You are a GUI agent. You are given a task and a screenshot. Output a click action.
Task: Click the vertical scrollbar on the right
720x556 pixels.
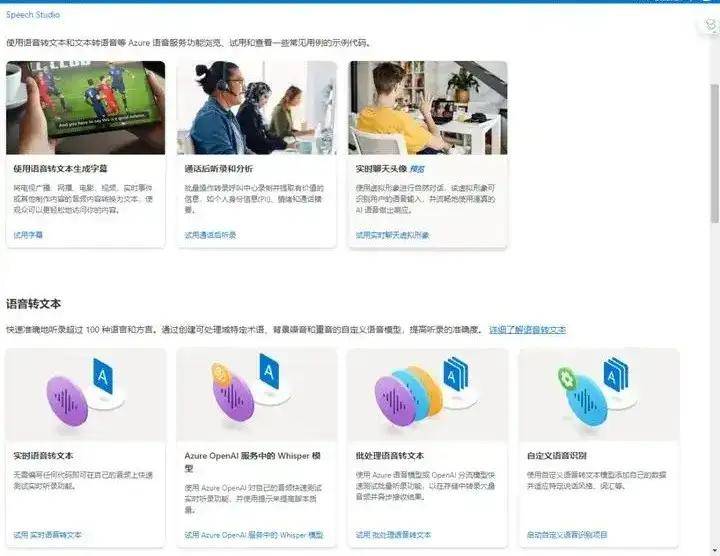pos(713,150)
